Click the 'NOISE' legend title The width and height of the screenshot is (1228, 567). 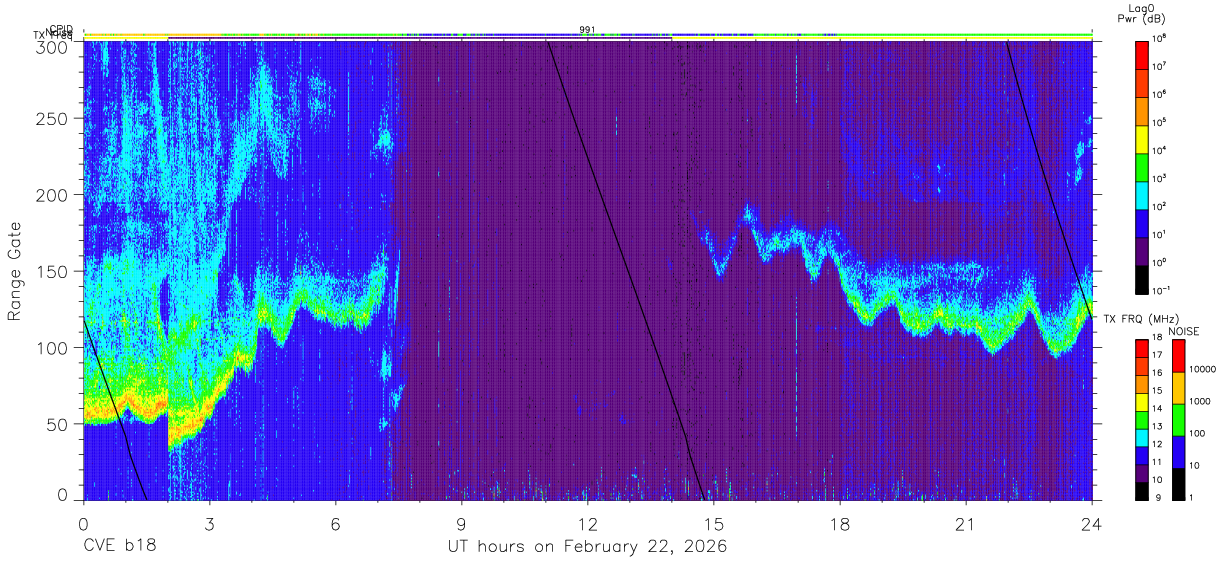click(x=1184, y=331)
